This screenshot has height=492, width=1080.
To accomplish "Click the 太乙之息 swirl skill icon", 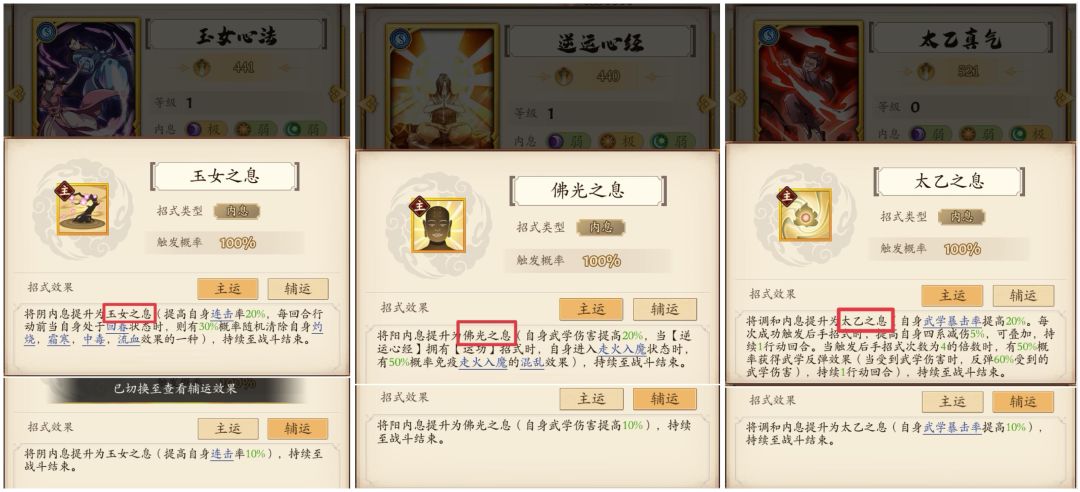I will (804, 214).
